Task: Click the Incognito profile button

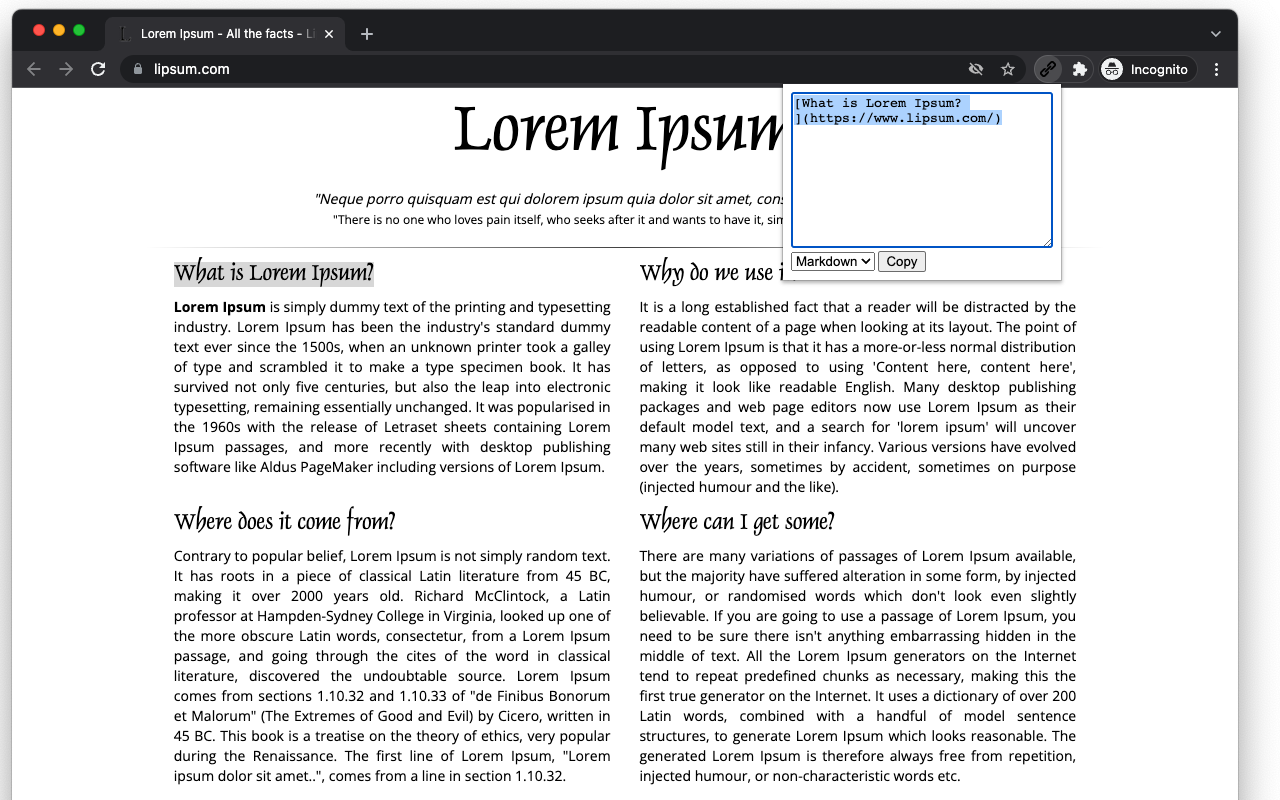Action: 1146,69
